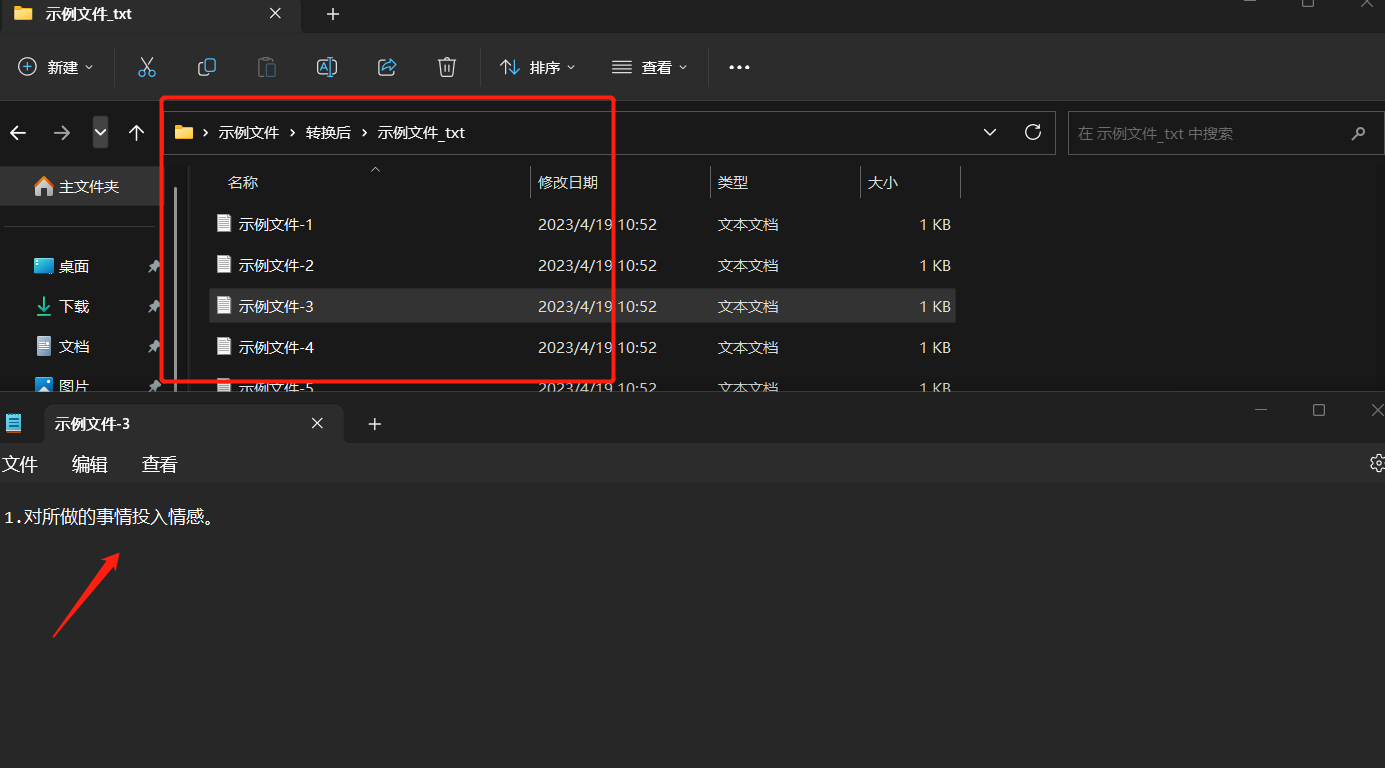1385x768 pixels.
Task: Click the Share icon
Action: [x=386, y=67]
